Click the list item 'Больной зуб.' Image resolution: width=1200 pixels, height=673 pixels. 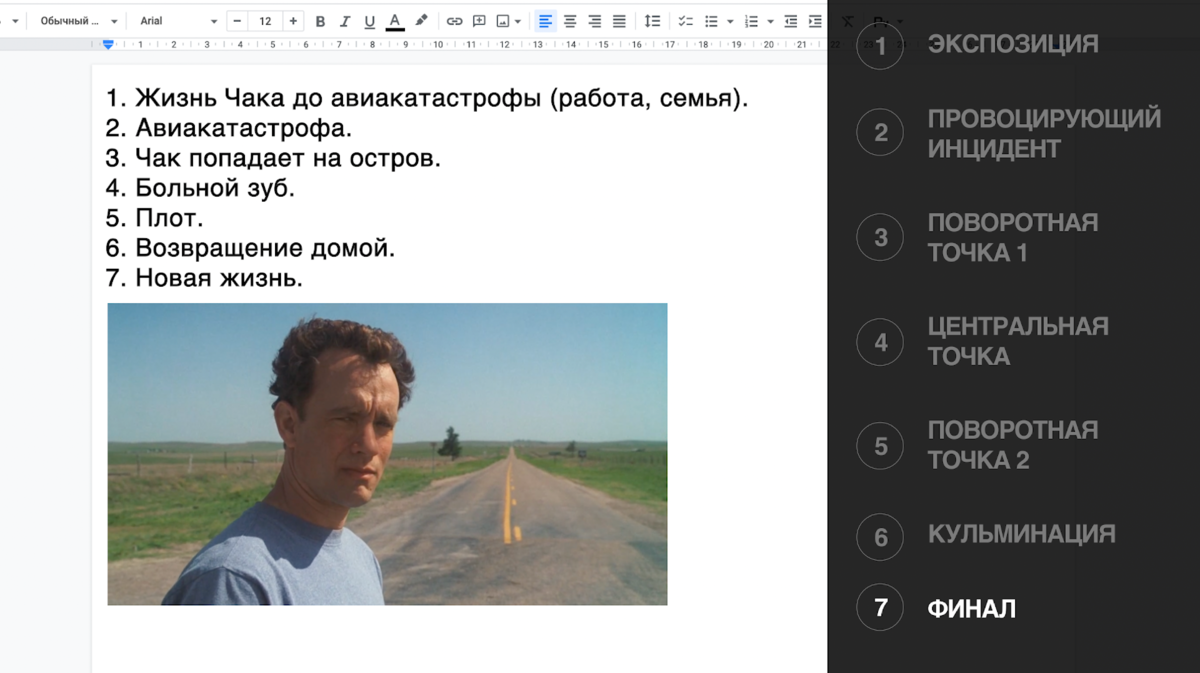point(200,188)
